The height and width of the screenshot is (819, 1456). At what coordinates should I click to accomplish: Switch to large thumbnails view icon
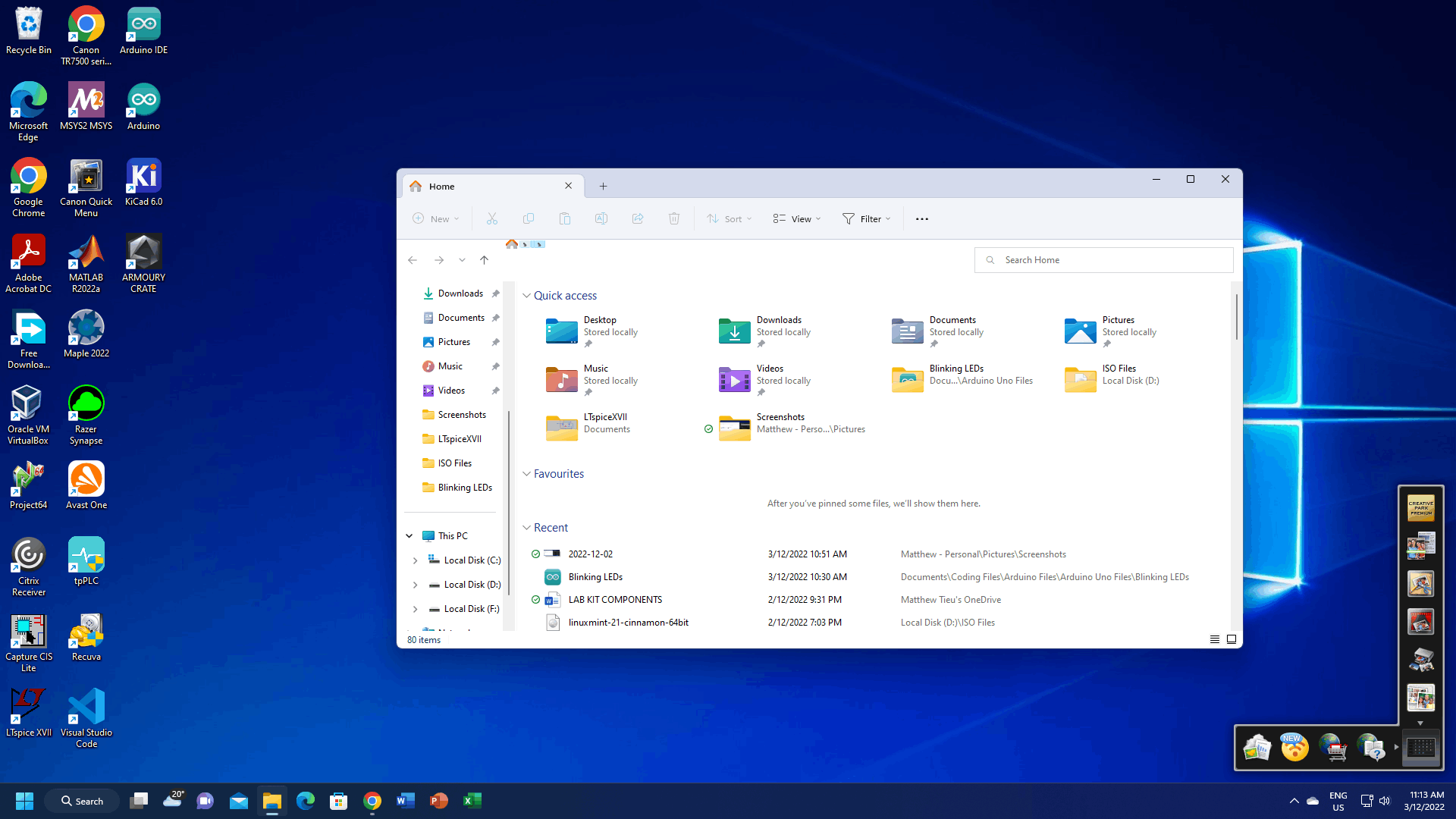(x=1232, y=639)
